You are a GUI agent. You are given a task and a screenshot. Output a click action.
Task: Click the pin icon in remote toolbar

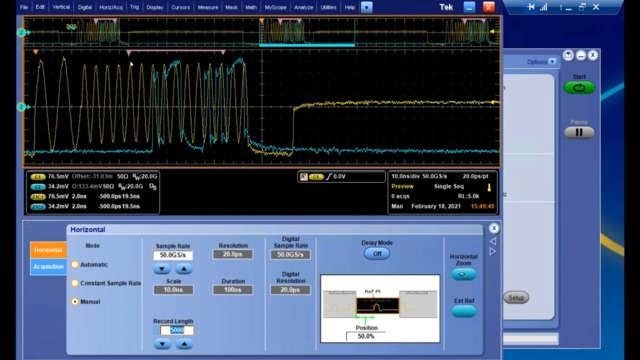click(531, 7)
